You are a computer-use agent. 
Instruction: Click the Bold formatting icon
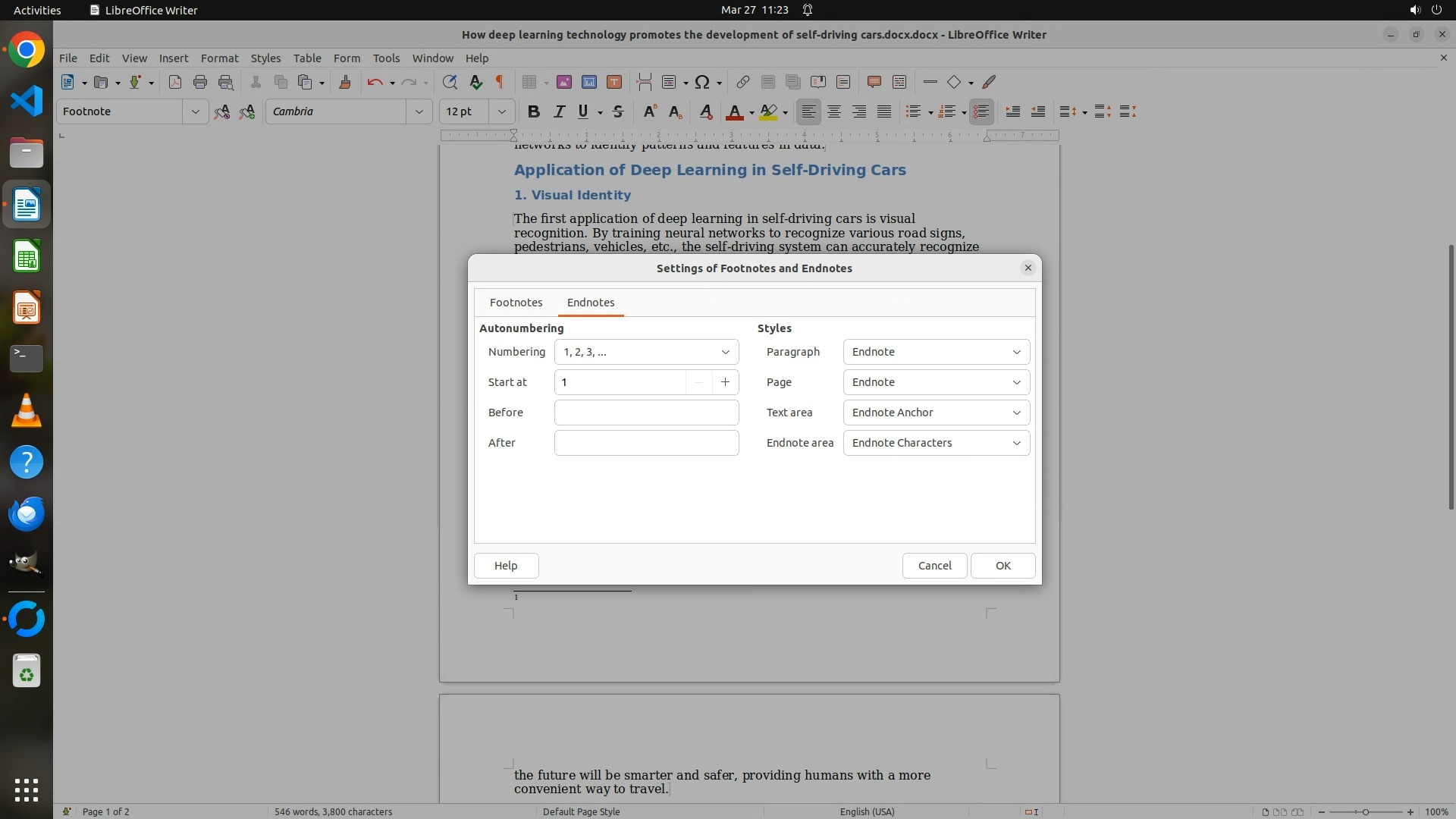point(534,111)
